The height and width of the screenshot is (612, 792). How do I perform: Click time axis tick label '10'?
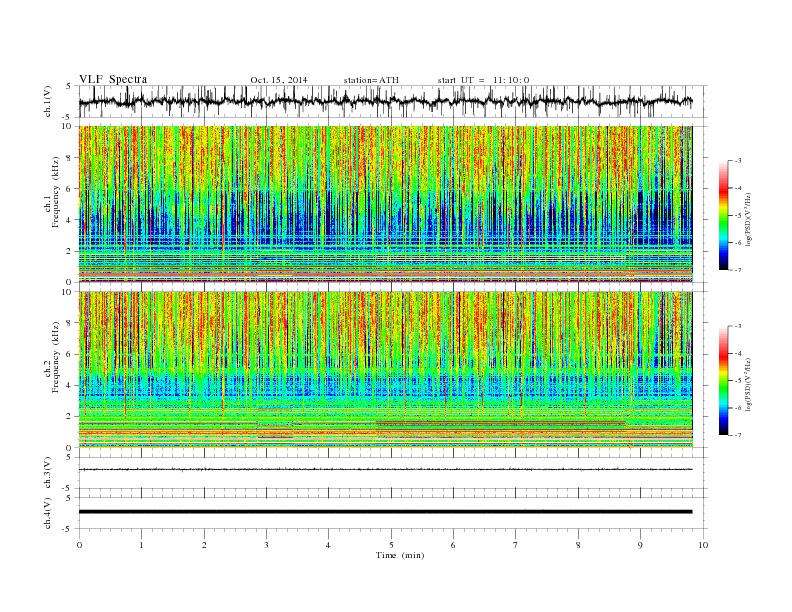(703, 545)
